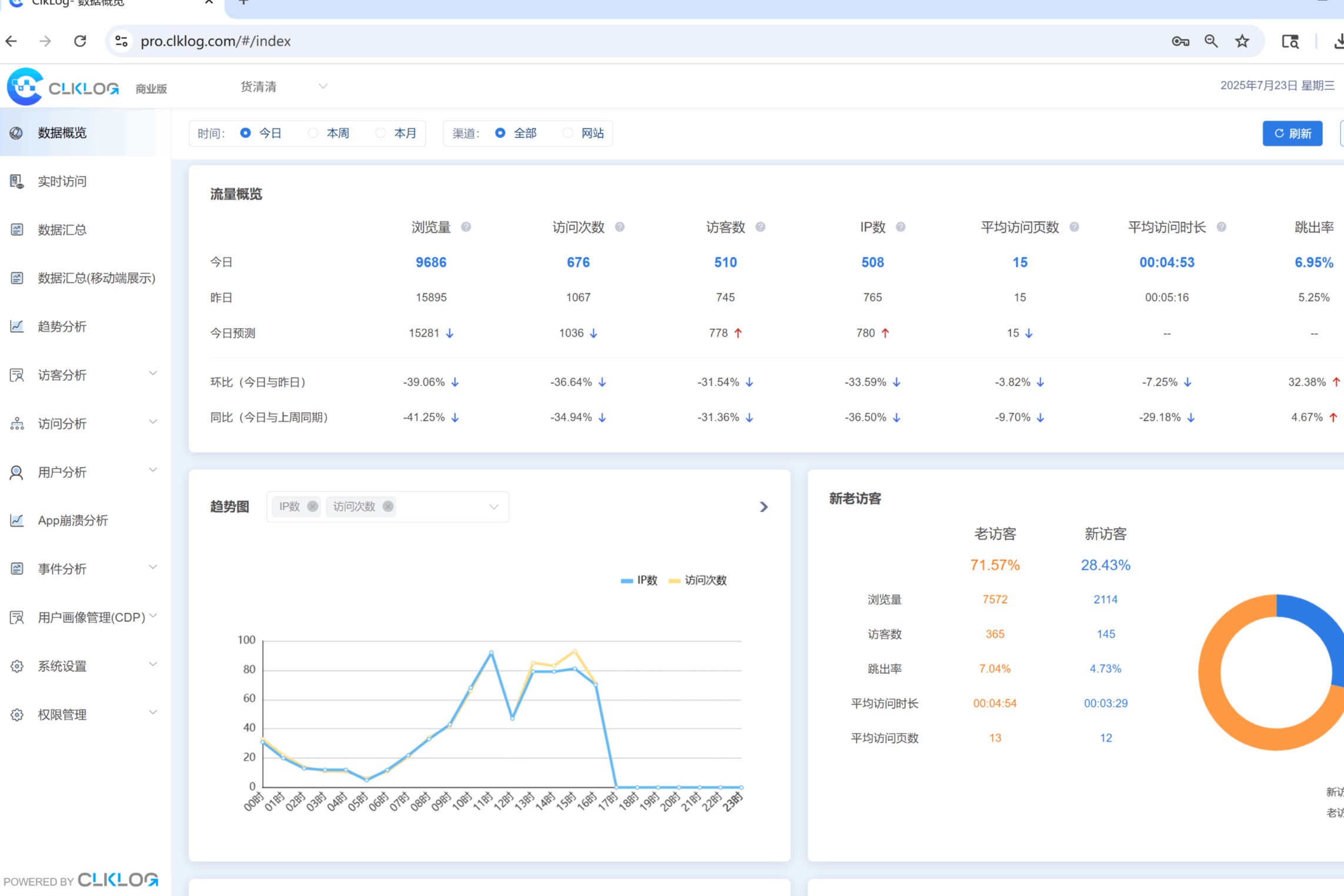The image size is (1344, 896).
Task: Click the browser reload icon
Action: pos(81,41)
